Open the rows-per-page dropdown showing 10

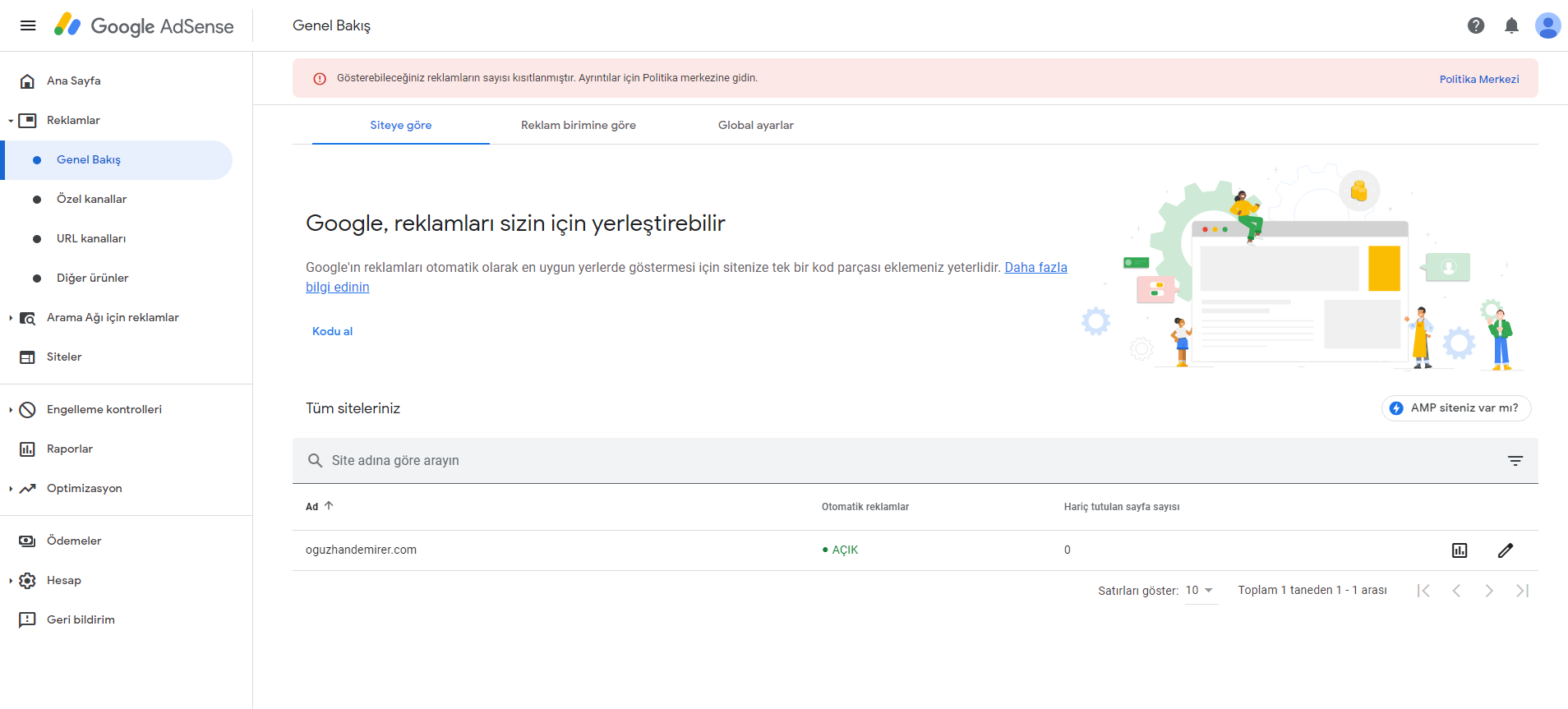[x=1200, y=591]
